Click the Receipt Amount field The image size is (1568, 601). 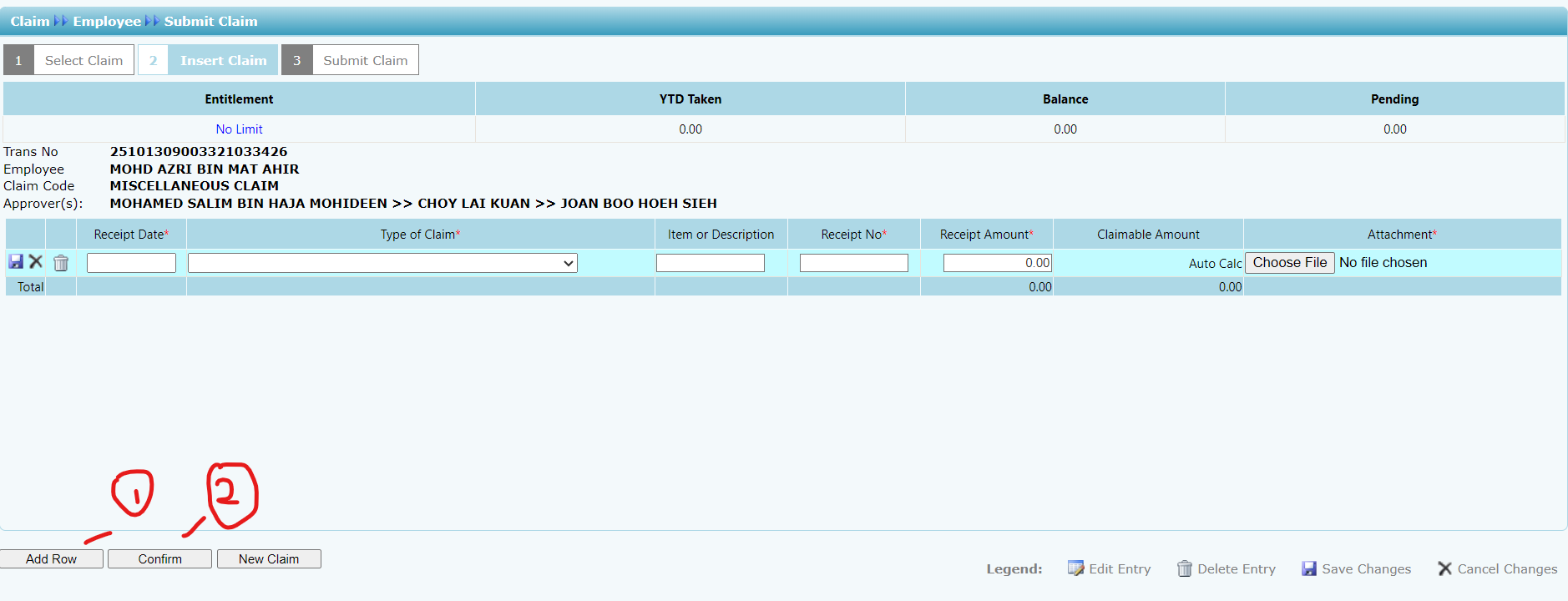997,264
